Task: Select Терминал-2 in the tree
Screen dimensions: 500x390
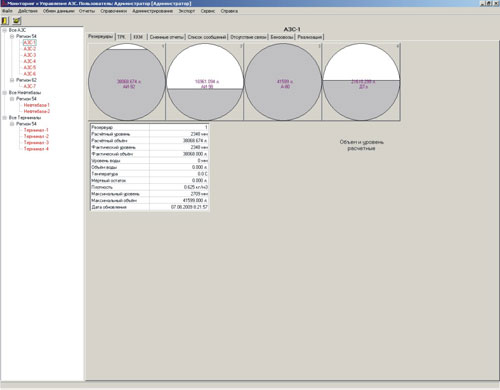Action: point(36,136)
